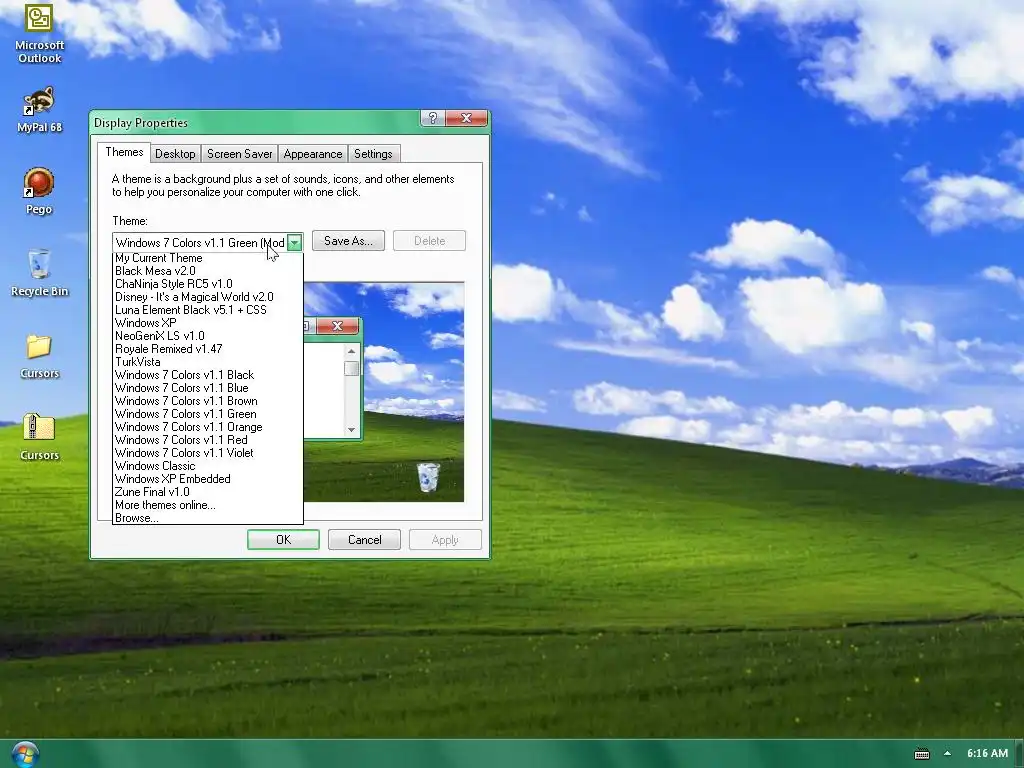Choose Royale Remixed v1.47 theme
Viewport: 1024px width, 768px height.
coord(208,349)
